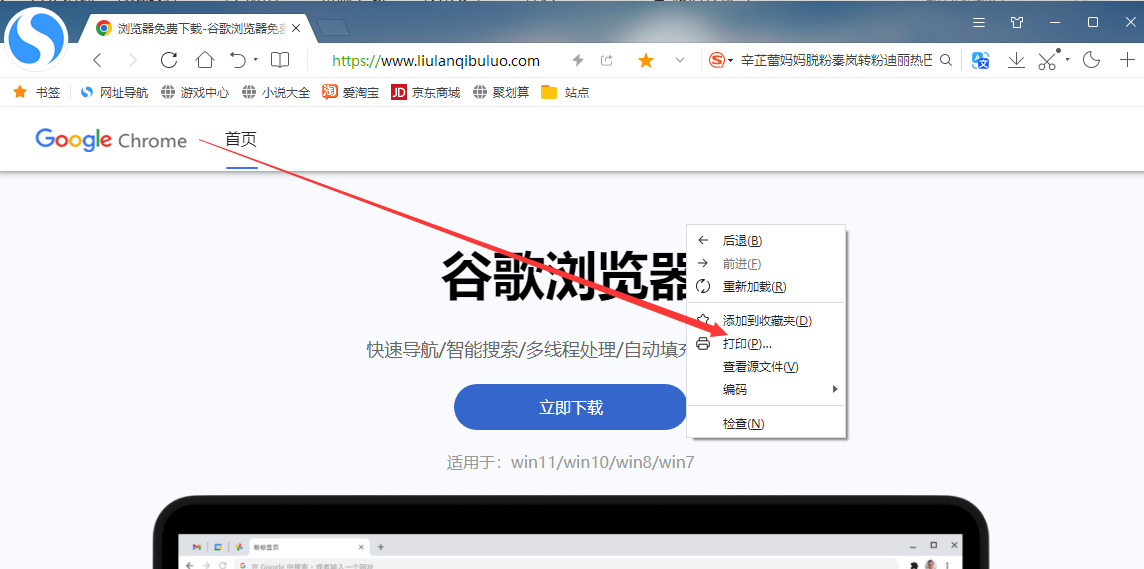Open a new tab button
This screenshot has width=1144, height=569.
(x=333, y=28)
